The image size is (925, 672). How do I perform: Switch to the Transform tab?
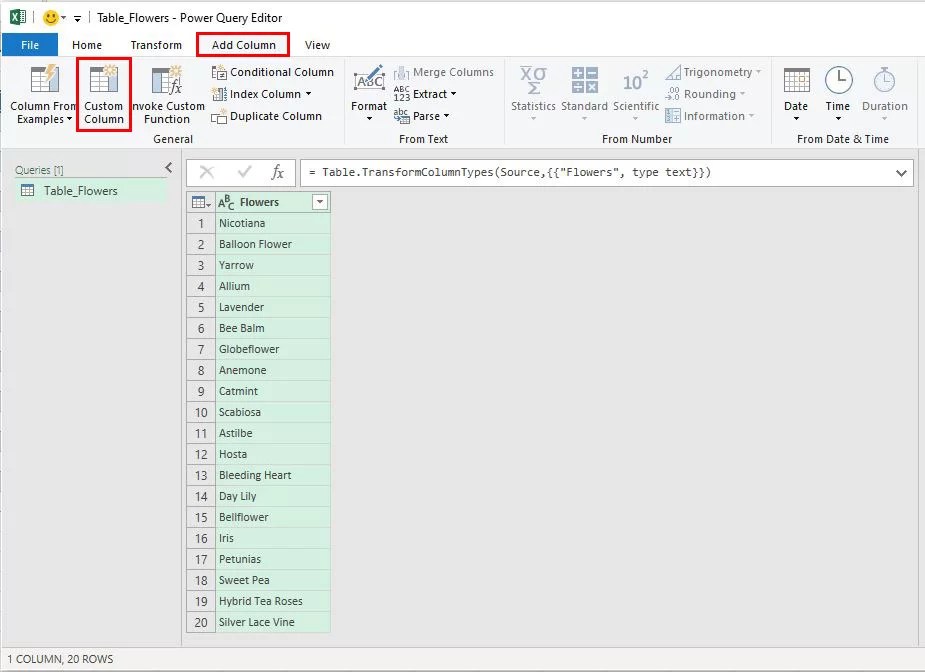[x=156, y=45]
